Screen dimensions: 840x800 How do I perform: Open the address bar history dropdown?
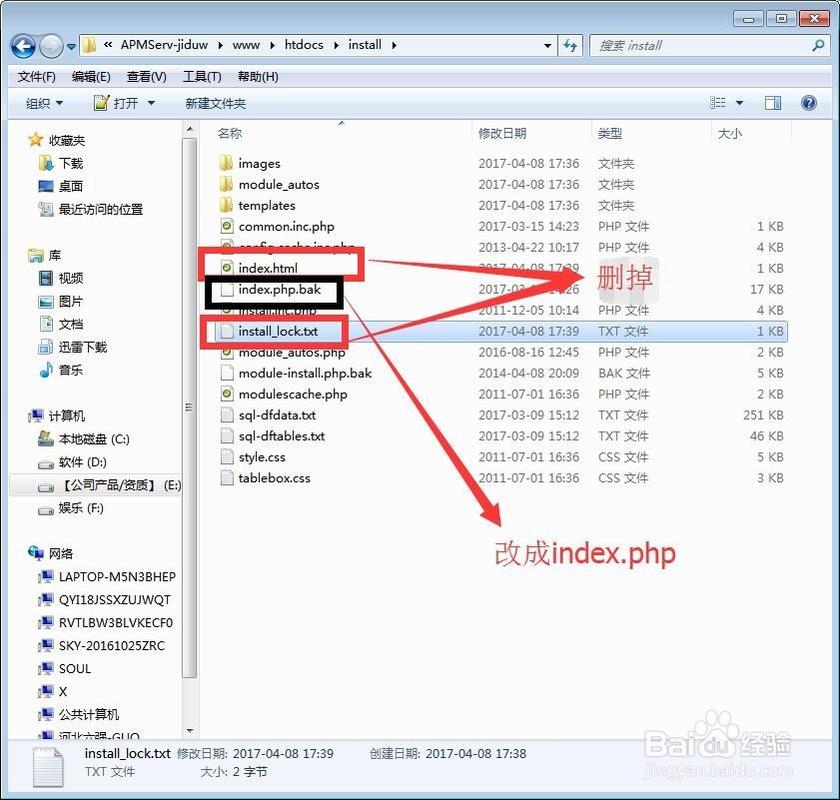(x=547, y=45)
